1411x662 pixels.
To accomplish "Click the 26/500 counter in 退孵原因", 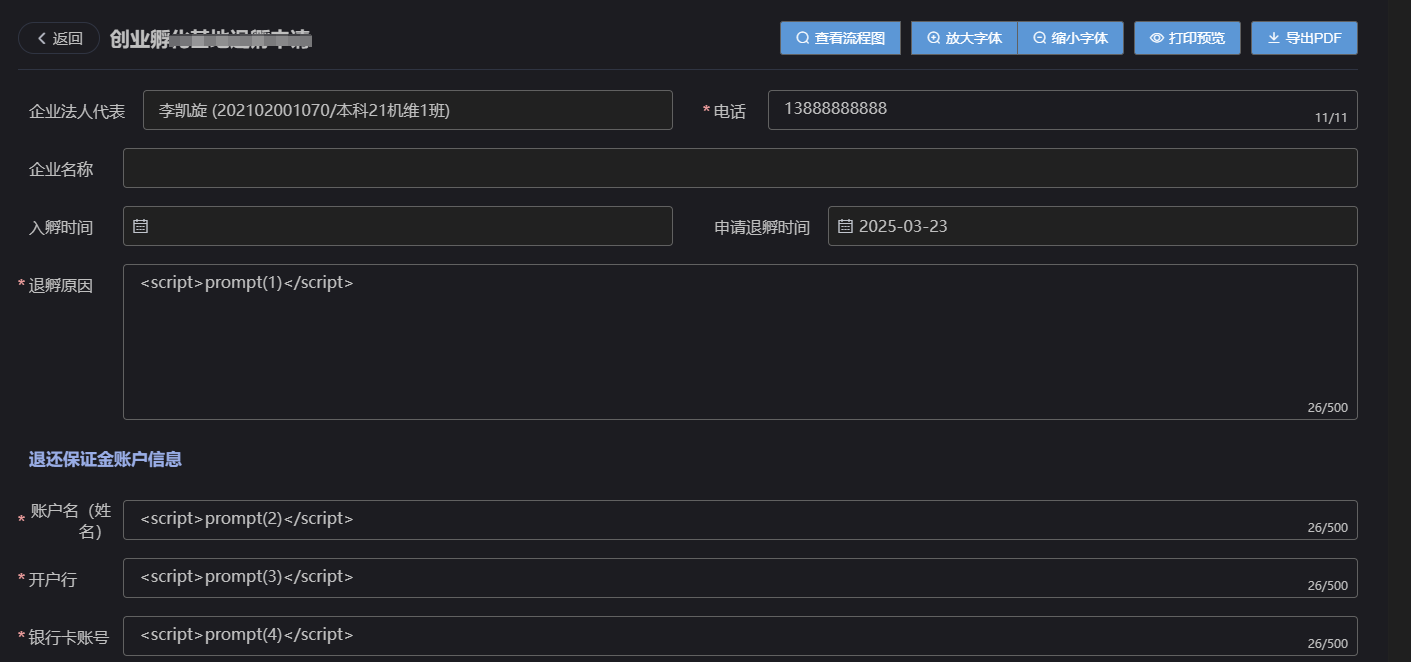I will (x=1327, y=408).
